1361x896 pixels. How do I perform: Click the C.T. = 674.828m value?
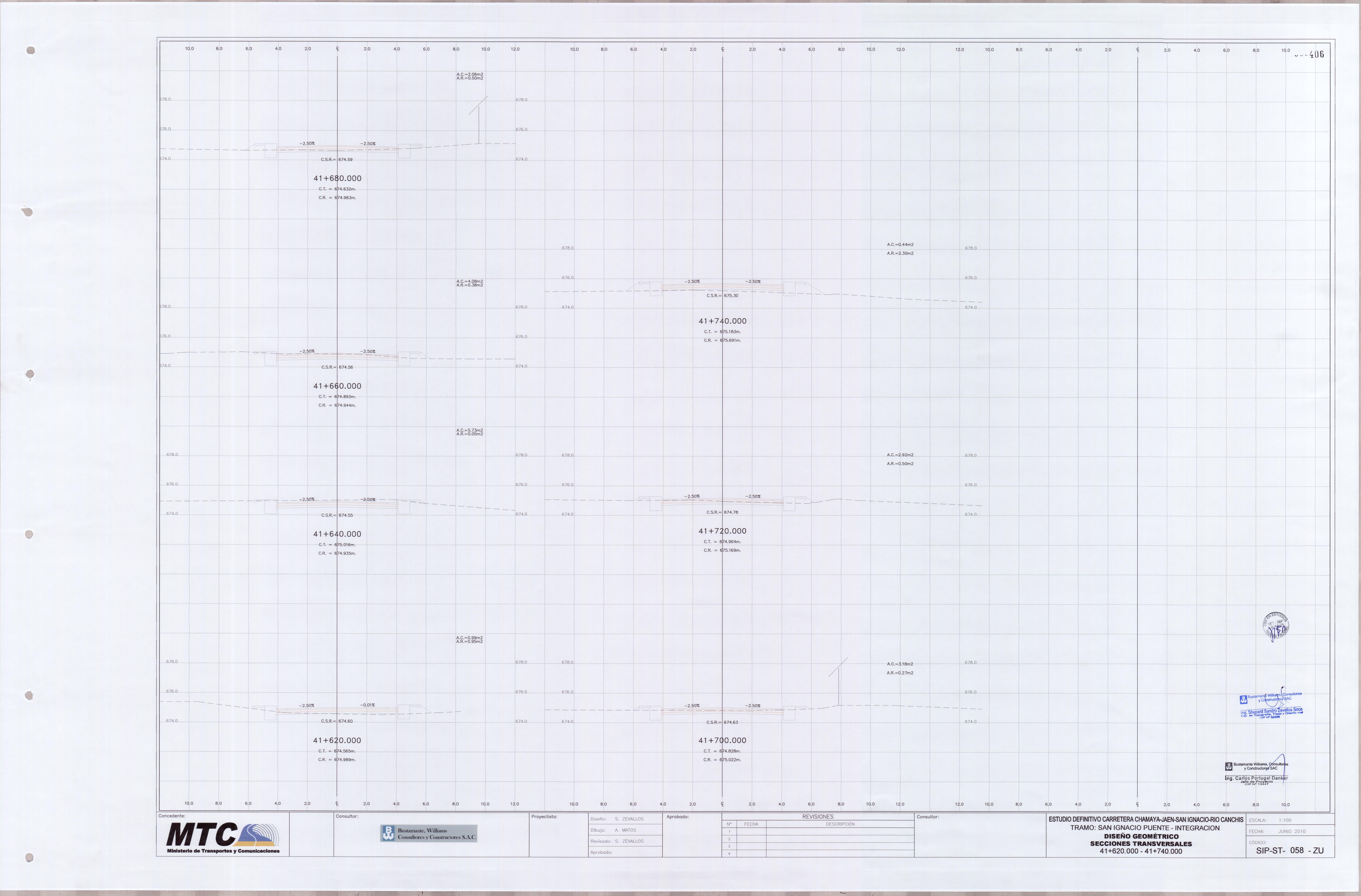coord(722,751)
